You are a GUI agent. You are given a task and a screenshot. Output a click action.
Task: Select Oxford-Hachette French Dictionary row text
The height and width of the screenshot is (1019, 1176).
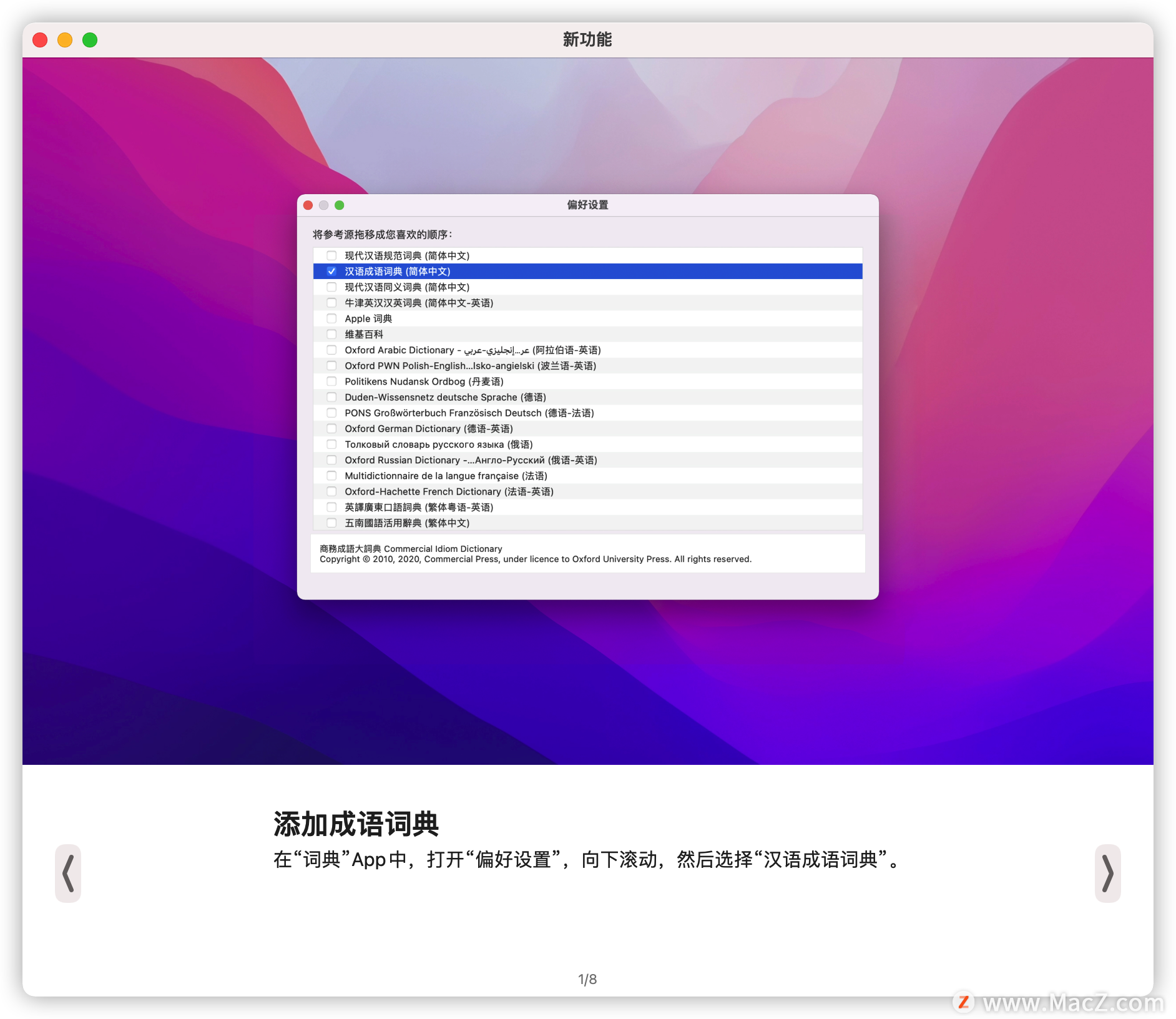pyautogui.click(x=449, y=491)
